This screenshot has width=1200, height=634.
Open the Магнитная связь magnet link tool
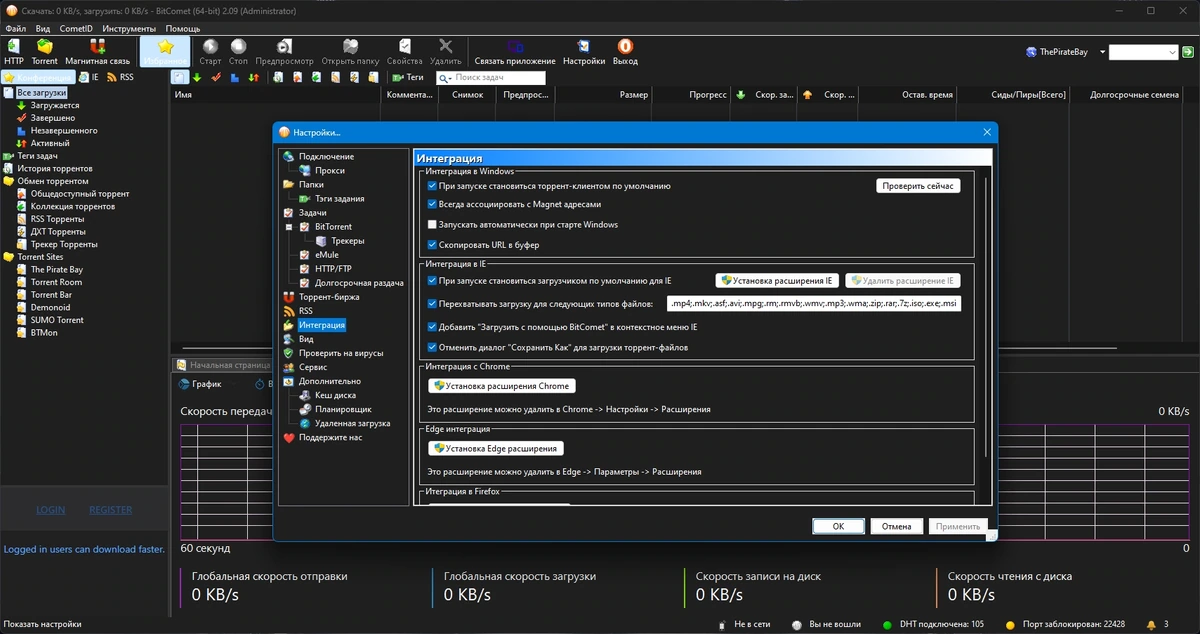click(97, 51)
